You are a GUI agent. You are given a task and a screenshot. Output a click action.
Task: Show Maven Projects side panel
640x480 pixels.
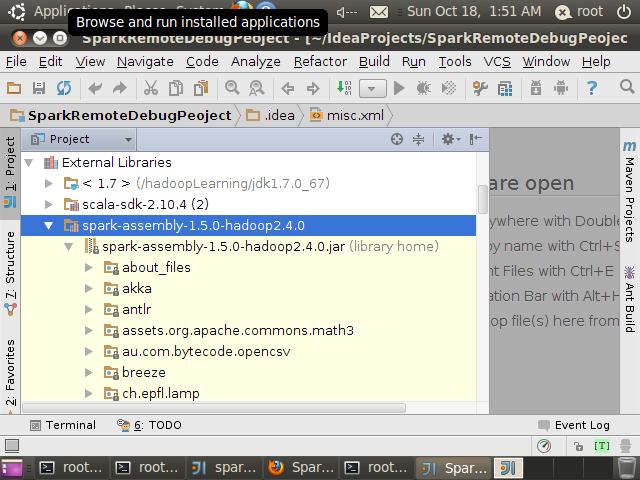pyautogui.click(x=630, y=191)
